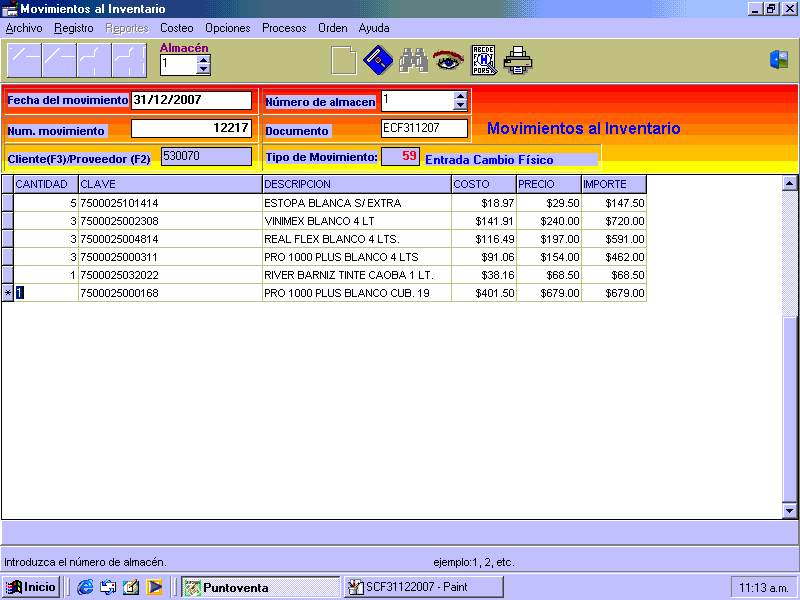
Task: Click the first navigation button in toolbar
Action: [24, 61]
